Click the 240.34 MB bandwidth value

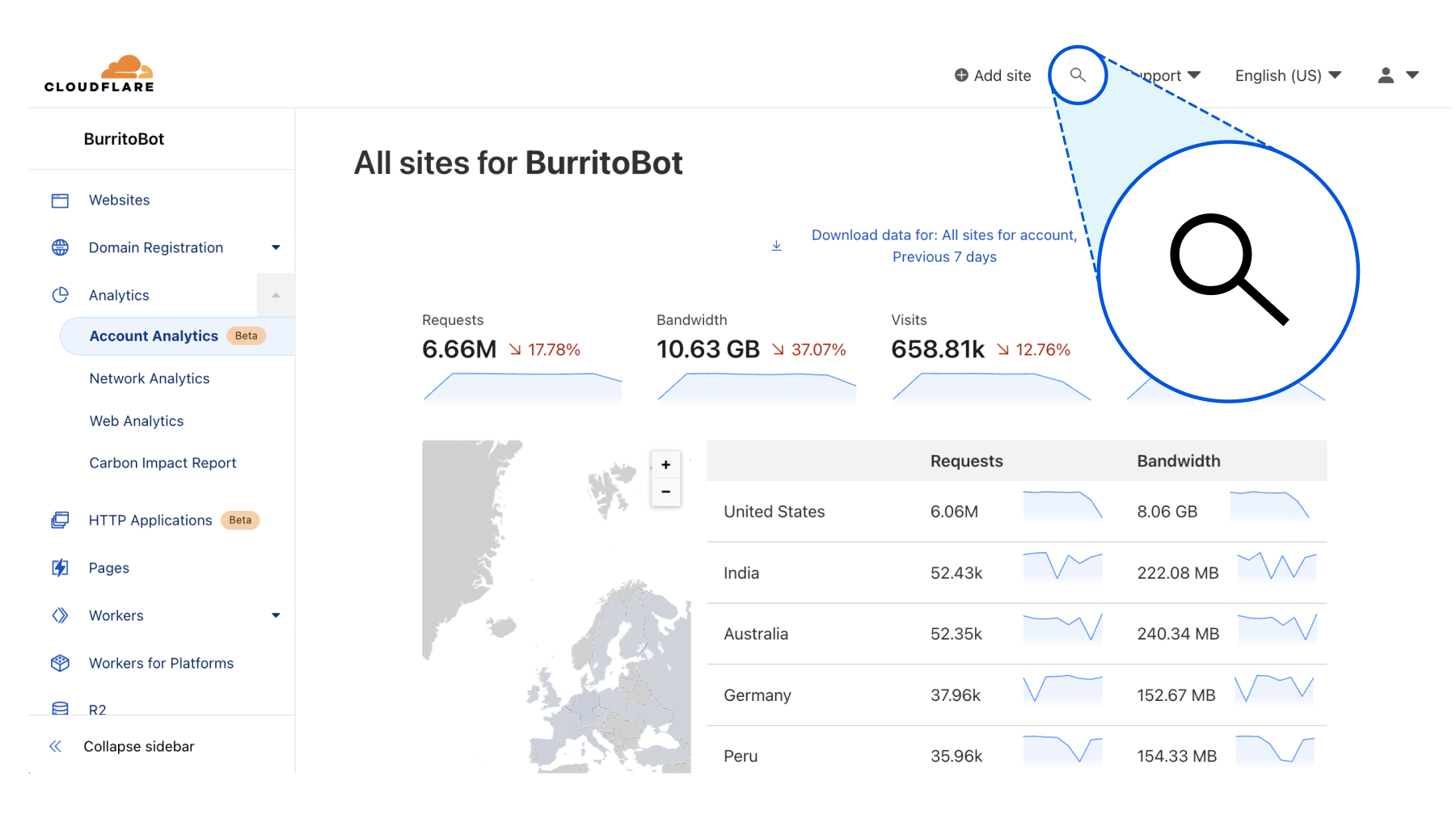pos(1178,634)
